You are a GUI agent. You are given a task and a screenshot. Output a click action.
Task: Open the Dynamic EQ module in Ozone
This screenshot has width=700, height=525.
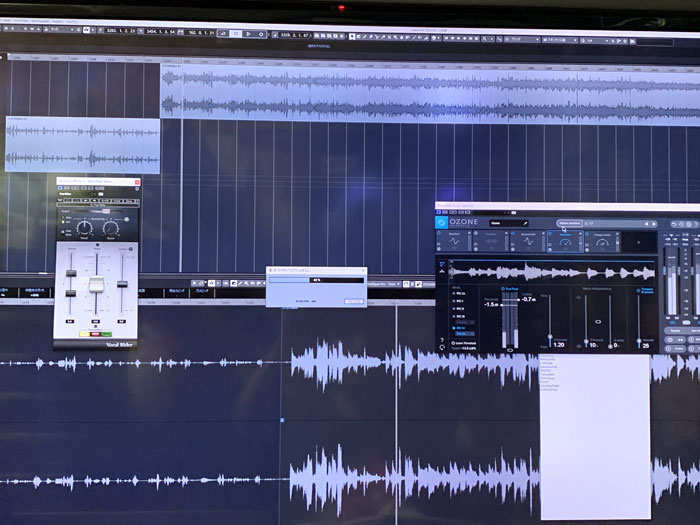coord(528,241)
